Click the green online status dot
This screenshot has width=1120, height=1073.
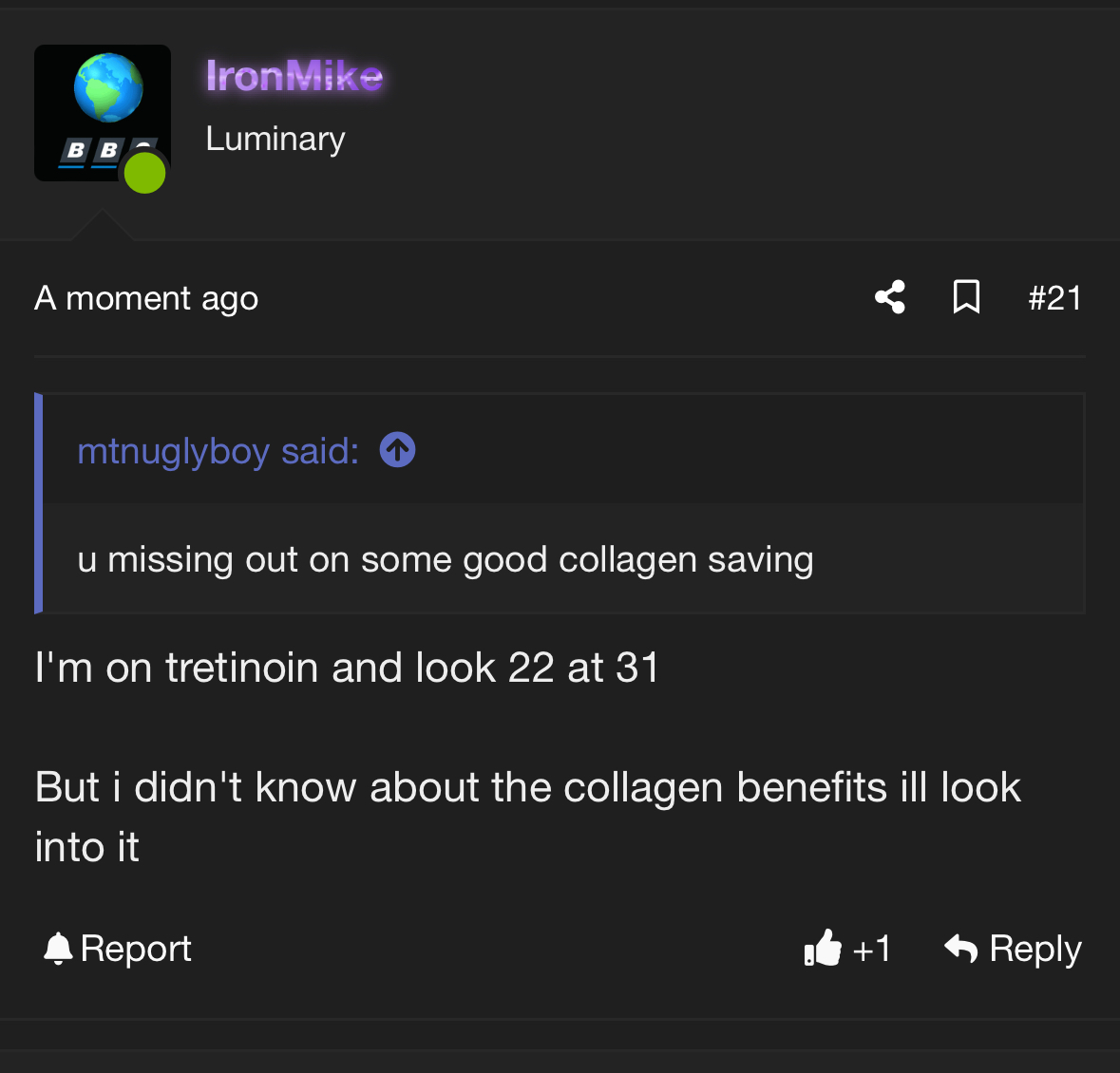145,173
